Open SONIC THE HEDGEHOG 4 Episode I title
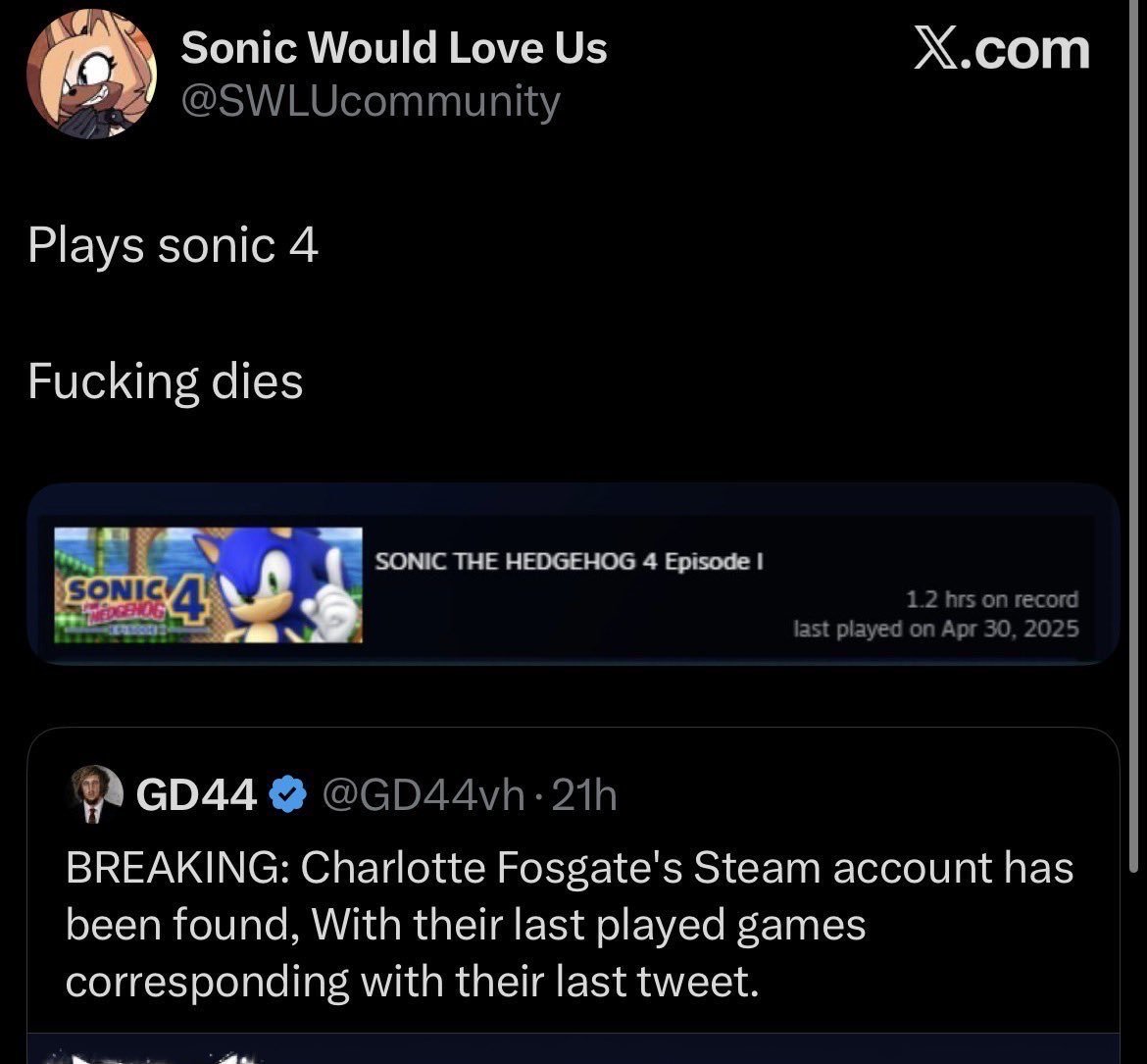This screenshot has height=1064, width=1147. coord(570,561)
